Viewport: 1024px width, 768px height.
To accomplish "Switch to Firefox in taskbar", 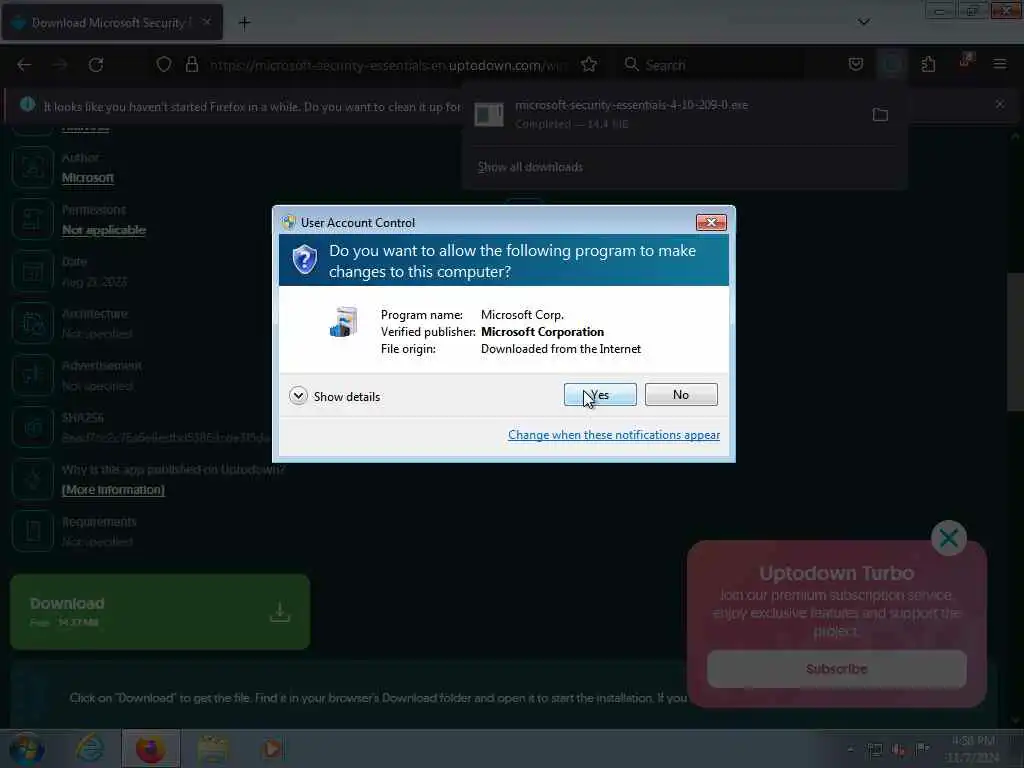I will coord(150,749).
